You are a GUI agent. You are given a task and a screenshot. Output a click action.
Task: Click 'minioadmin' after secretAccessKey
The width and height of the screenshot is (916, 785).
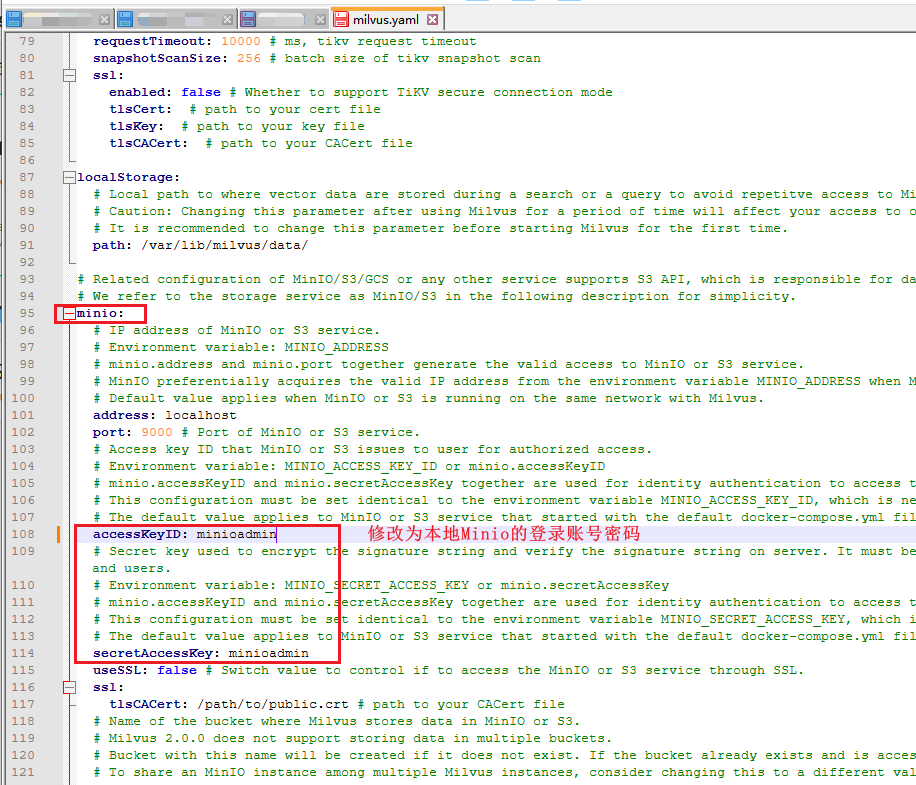[x=268, y=654]
